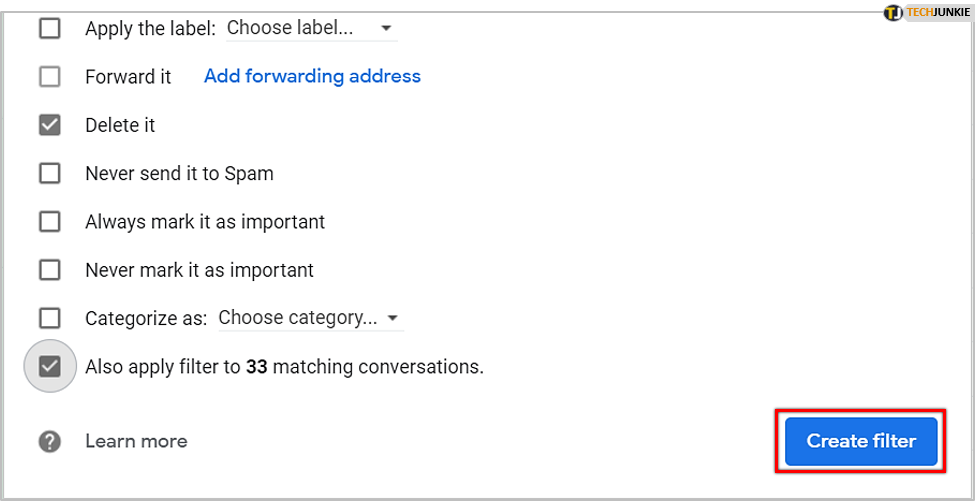
Task: Click the help question mark icon
Action: point(49,441)
